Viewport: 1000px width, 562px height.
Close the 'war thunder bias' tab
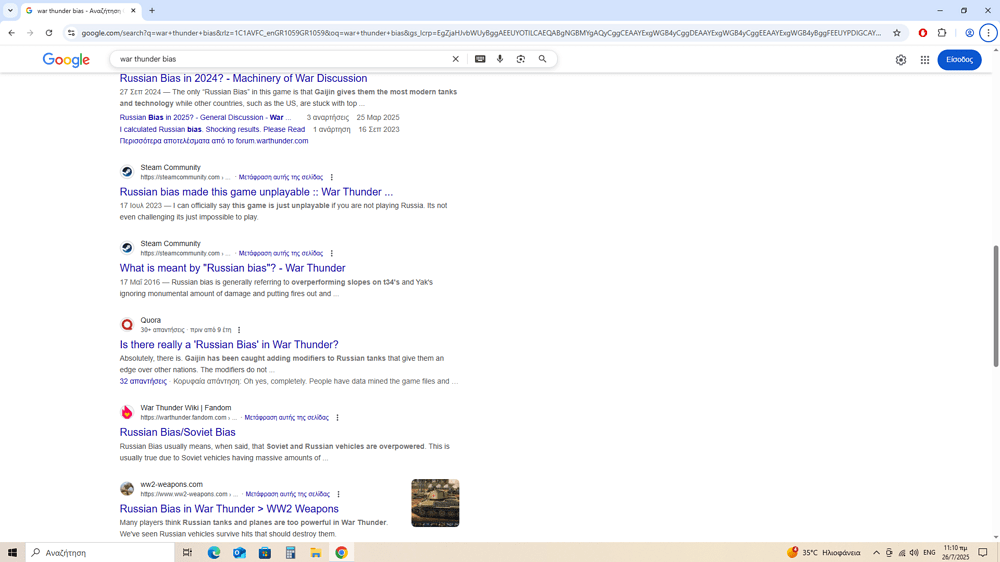pyautogui.click(x=133, y=10)
